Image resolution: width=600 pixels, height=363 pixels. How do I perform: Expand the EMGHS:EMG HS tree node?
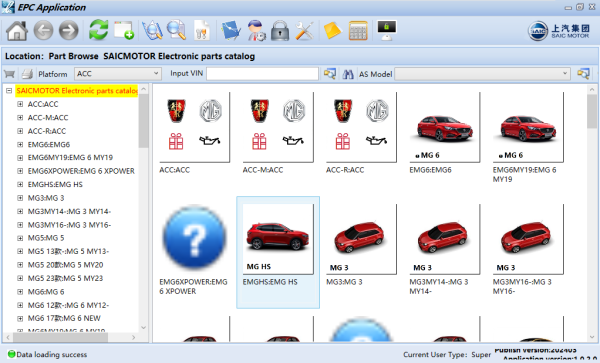point(20,184)
